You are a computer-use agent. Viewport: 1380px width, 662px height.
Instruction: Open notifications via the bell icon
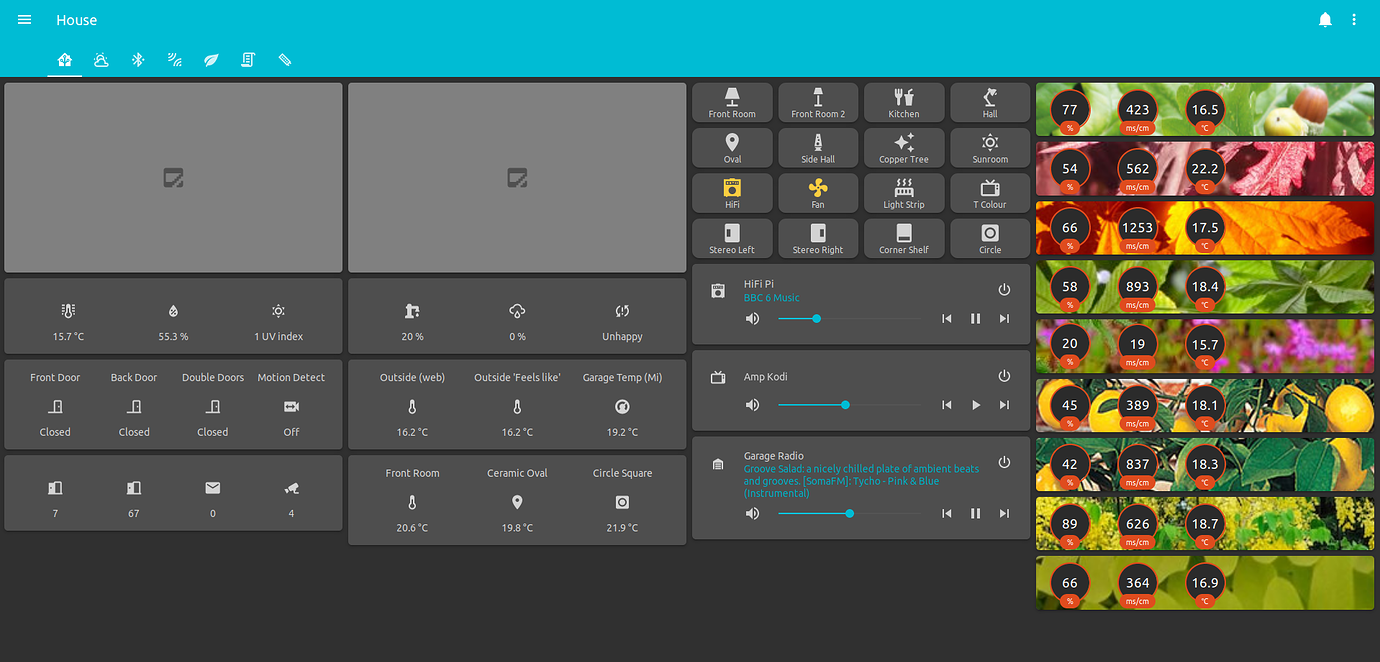(1325, 19)
